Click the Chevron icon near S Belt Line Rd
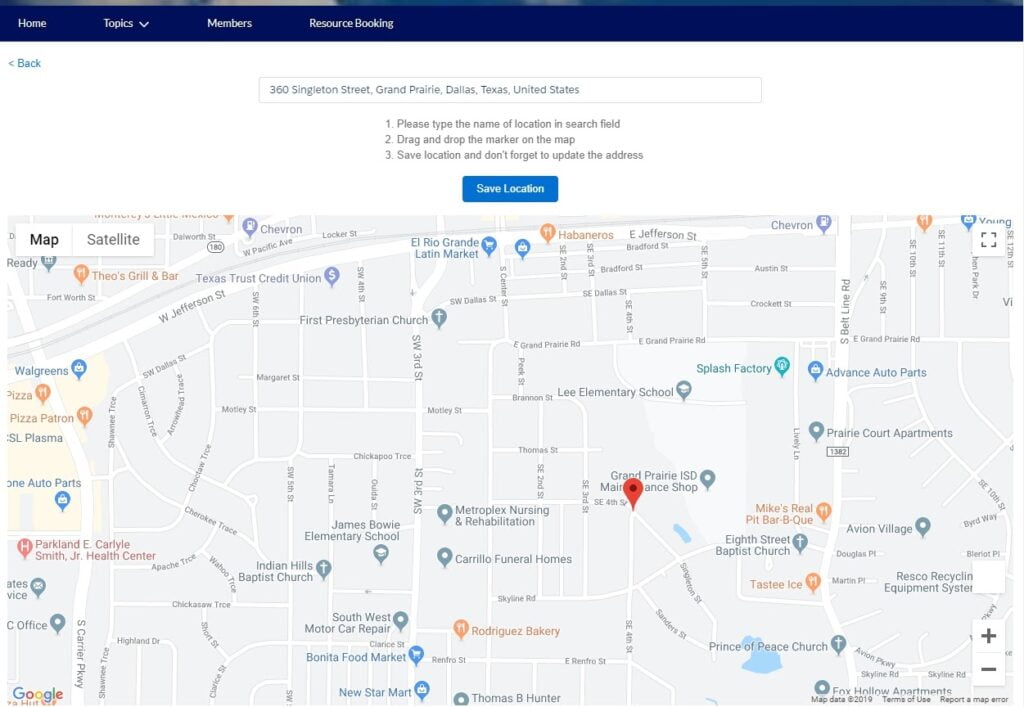The width and height of the screenshot is (1024, 707). [824, 224]
